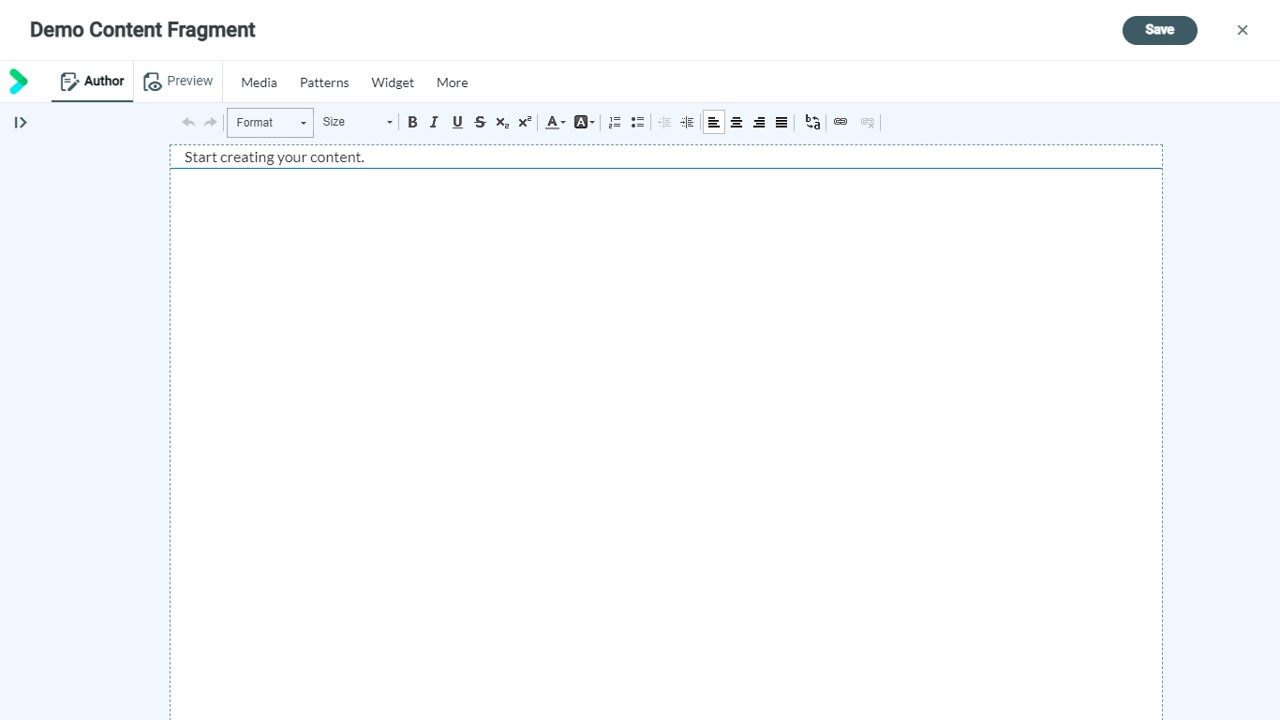The image size is (1280, 720).
Task: Open the Patterns menu
Action: point(324,82)
